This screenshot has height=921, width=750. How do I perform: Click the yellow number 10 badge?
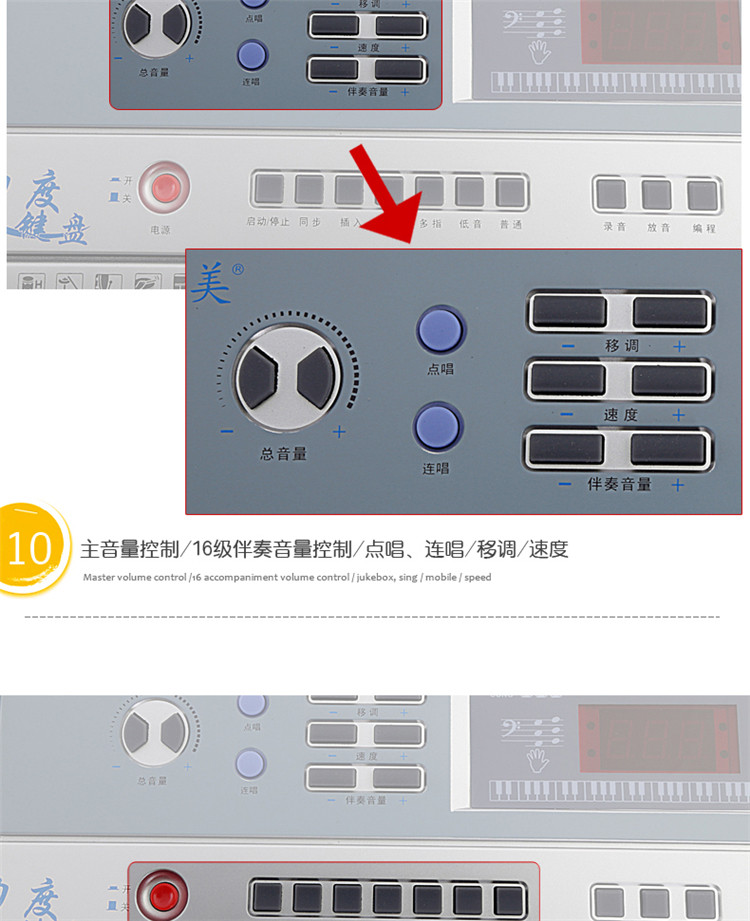coord(29,549)
